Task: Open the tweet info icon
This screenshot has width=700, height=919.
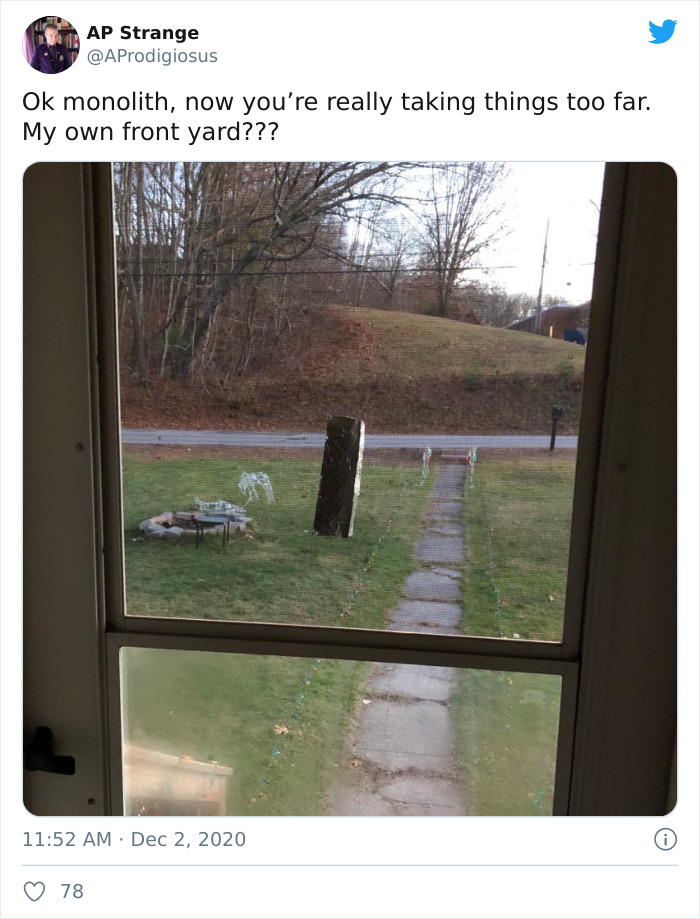Action: pyautogui.click(x=665, y=839)
